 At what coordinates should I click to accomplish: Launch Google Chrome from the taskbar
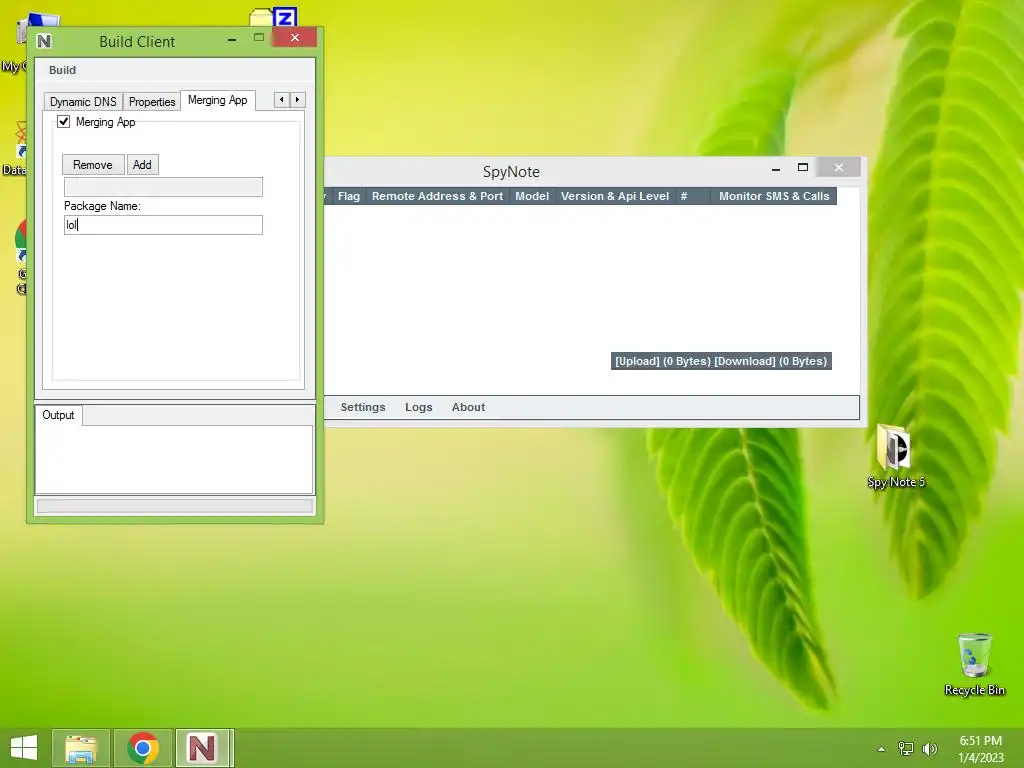point(143,748)
